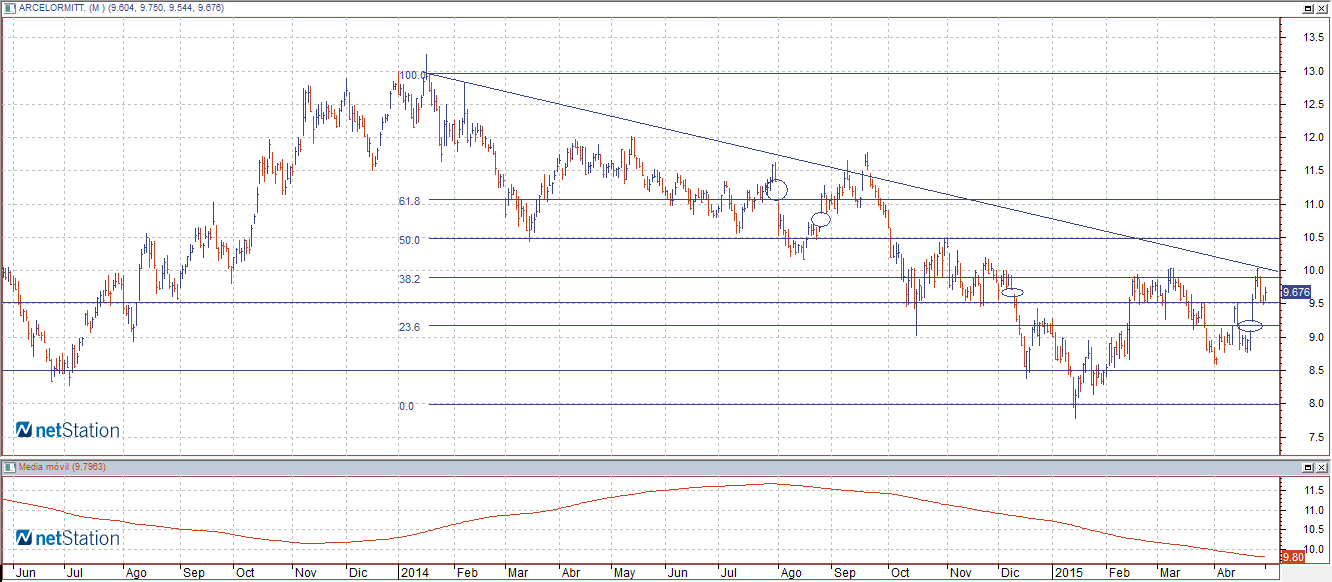Screen dimensions: 1332x582
Task: Click the 2015 label on the time axis
Action: tap(1069, 574)
